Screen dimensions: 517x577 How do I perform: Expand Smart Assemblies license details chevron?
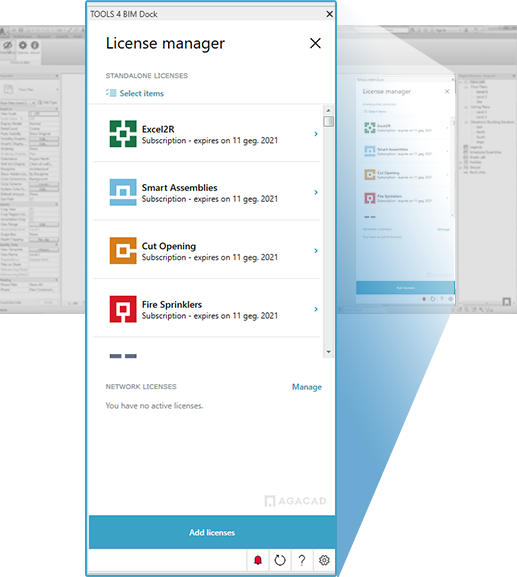click(x=316, y=192)
